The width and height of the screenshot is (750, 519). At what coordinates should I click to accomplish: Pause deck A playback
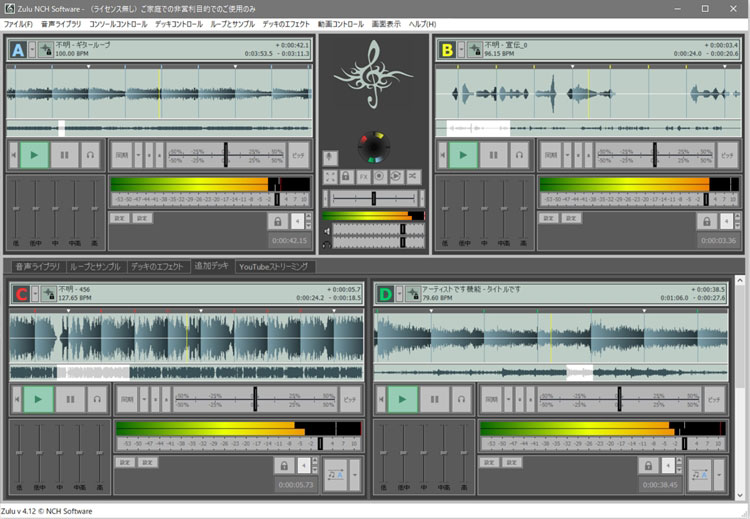pos(65,155)
